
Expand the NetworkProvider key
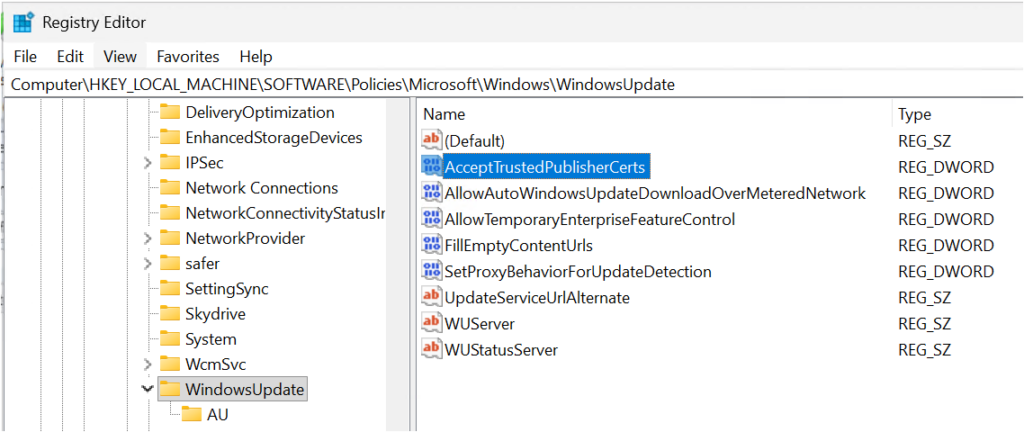tap(148, 238)
